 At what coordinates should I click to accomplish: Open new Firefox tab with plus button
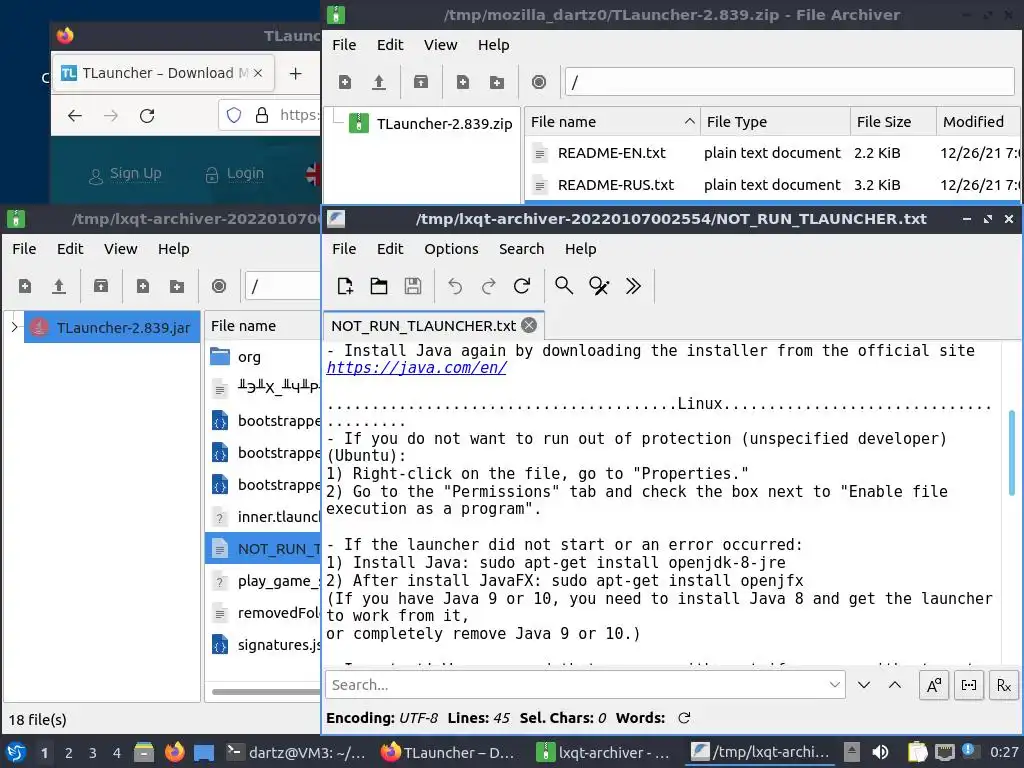(295, 73)
